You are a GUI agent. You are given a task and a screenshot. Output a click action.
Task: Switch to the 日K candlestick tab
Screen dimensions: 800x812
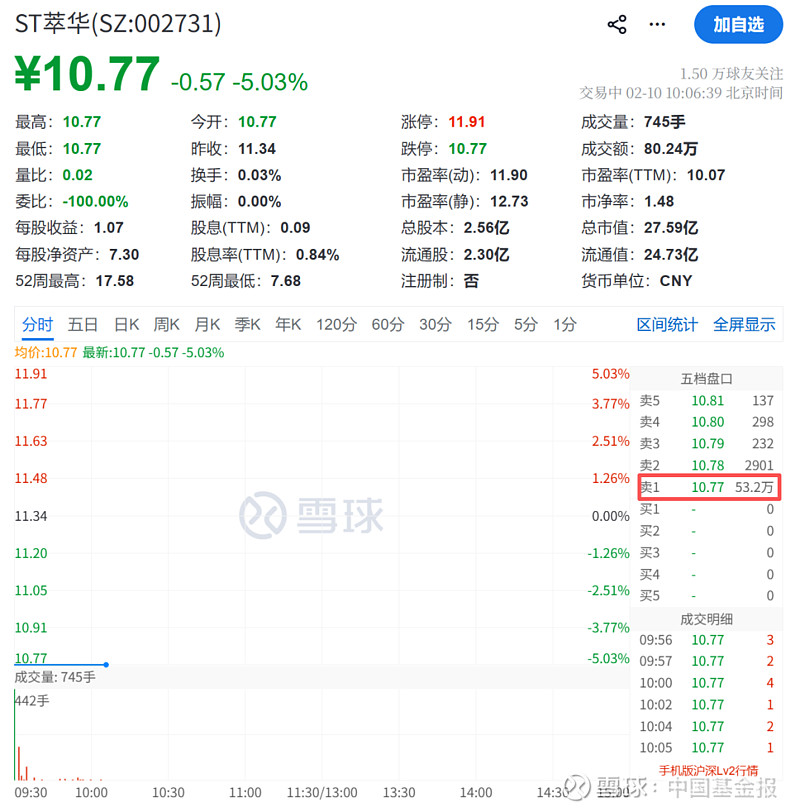click(x=125, y=325)
